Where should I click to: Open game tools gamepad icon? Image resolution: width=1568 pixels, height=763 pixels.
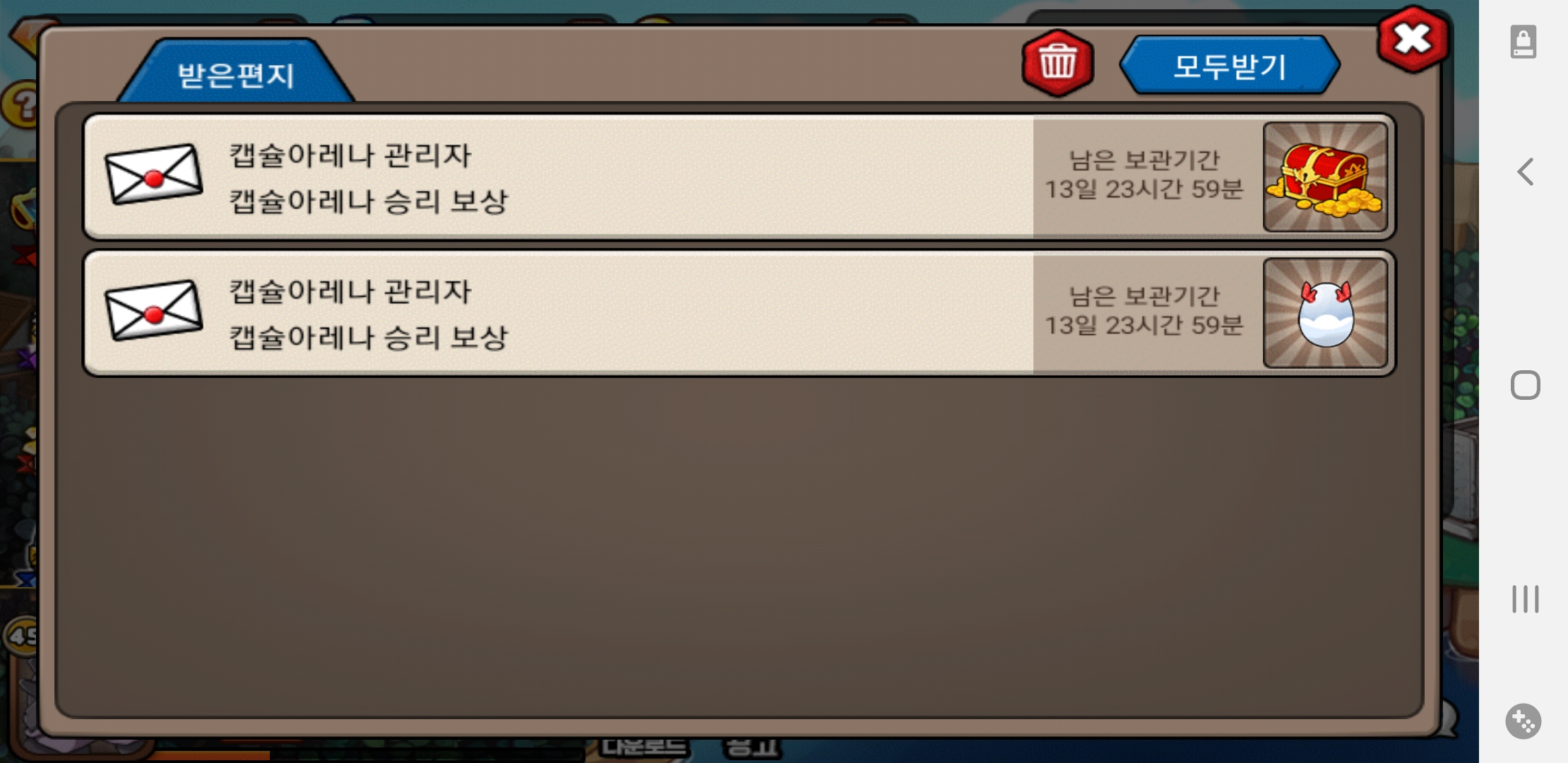(1524, 721)
